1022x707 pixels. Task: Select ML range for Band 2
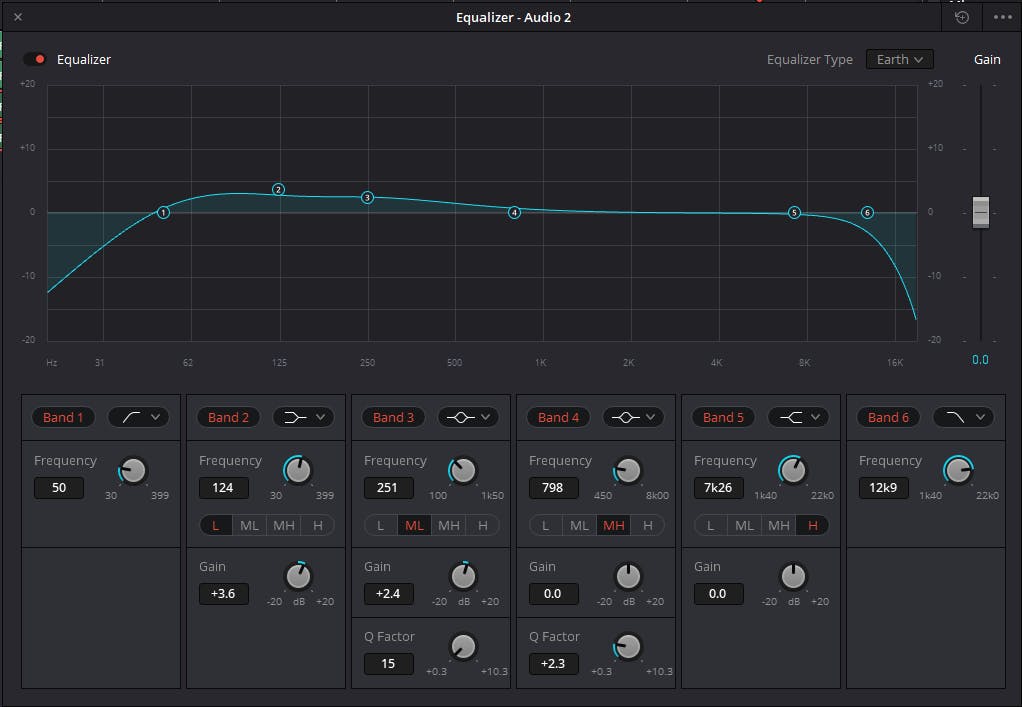(x=250, y=525)
